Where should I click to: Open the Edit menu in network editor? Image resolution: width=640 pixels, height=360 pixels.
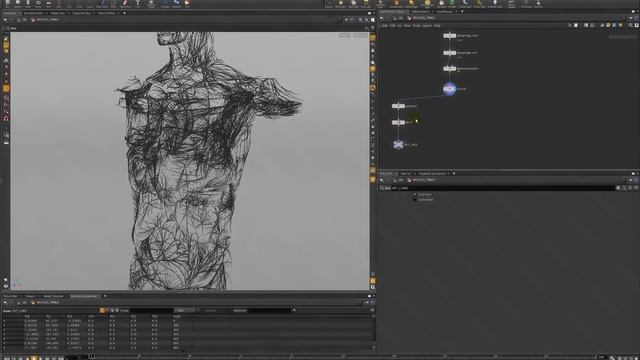[392, 25]
